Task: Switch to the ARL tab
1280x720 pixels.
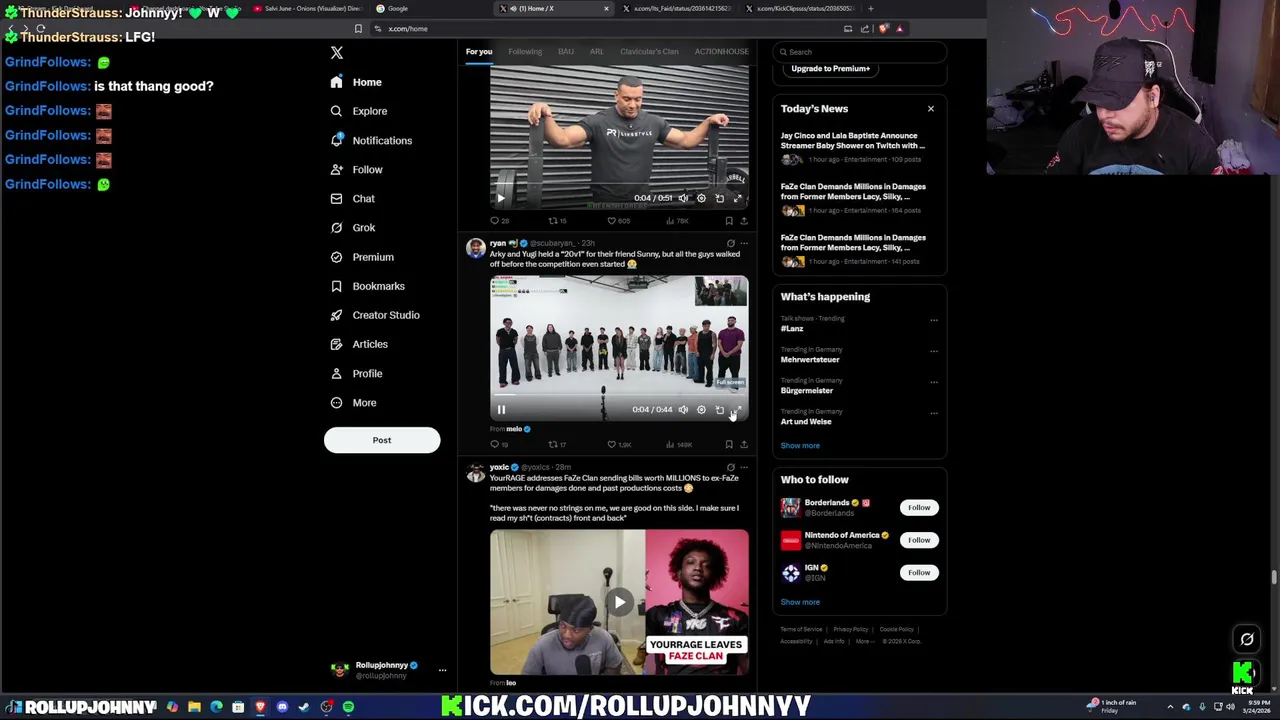Action: coord(596,52)
